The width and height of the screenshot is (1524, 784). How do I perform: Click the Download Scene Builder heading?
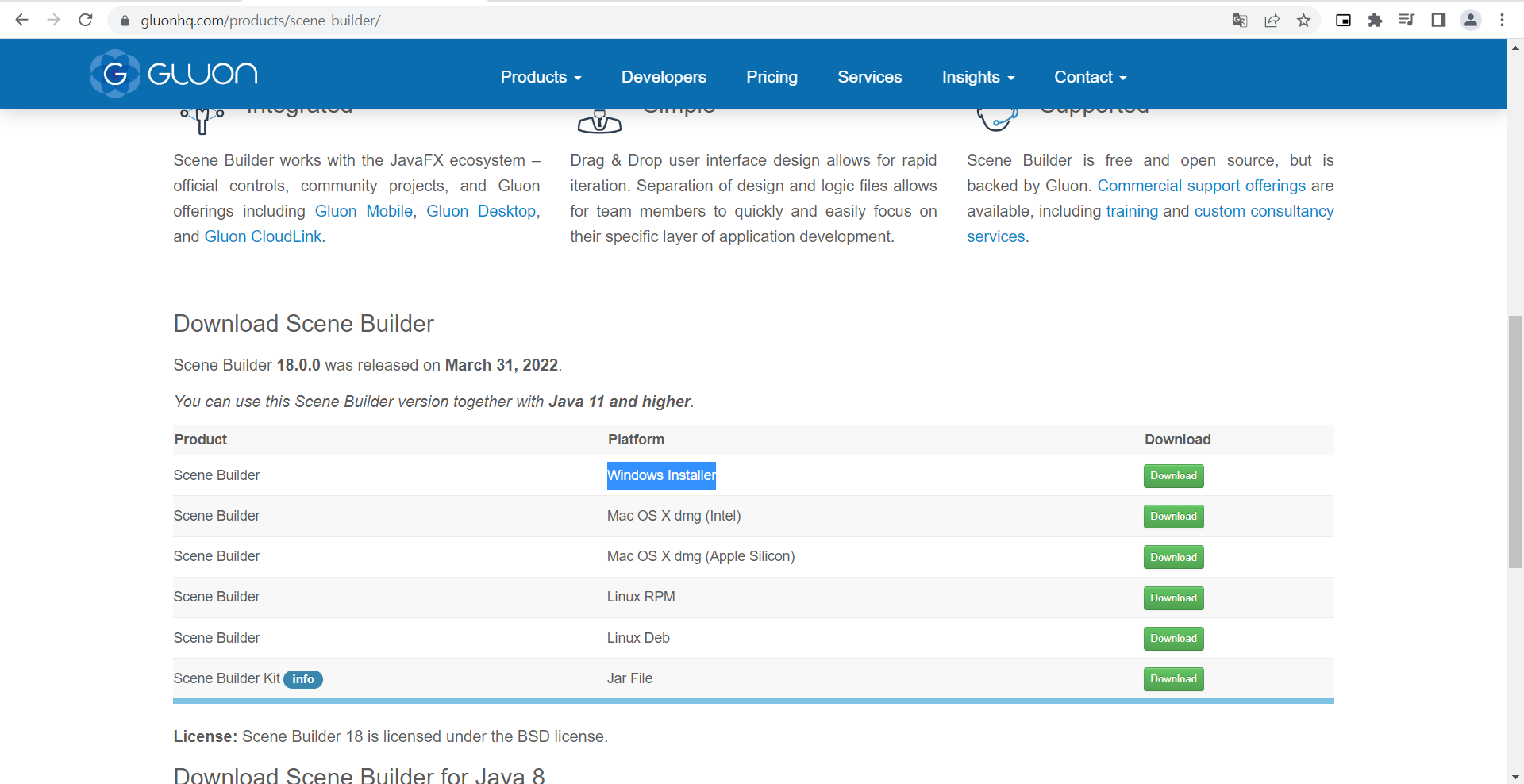pyautogui.click(x=304, y=324)
